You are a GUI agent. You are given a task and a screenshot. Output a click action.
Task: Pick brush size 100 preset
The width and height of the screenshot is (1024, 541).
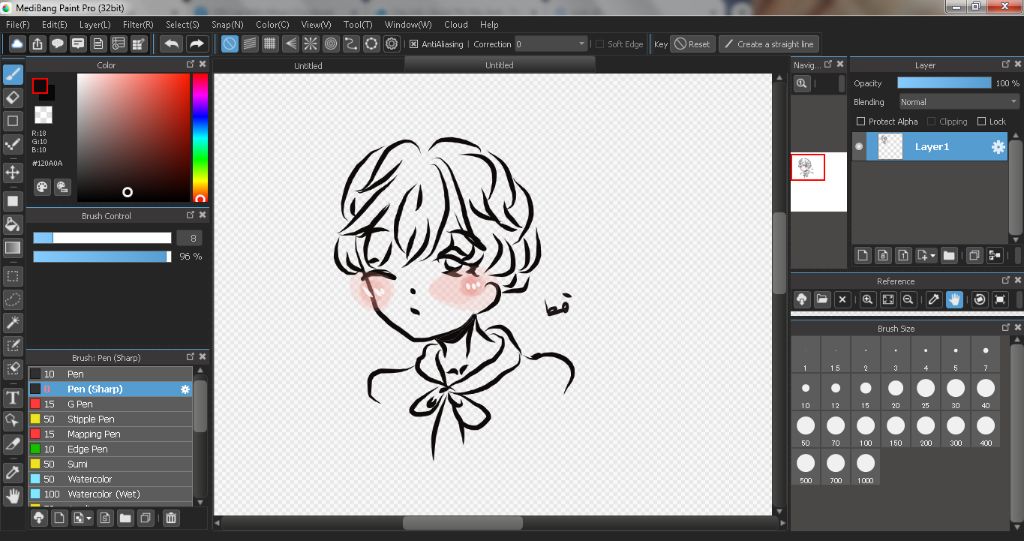point(865,429)
